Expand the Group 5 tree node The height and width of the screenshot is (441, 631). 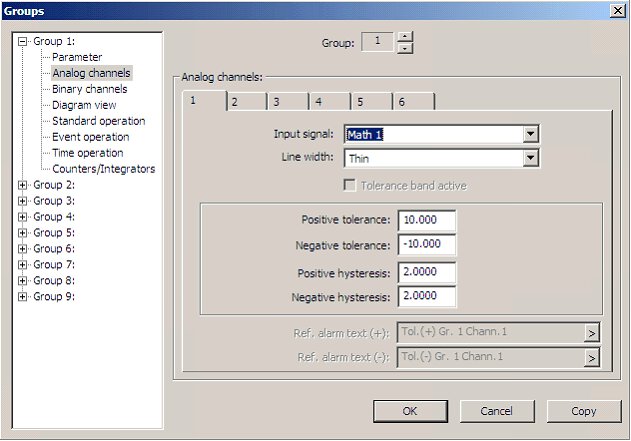[x=23, y=233]
